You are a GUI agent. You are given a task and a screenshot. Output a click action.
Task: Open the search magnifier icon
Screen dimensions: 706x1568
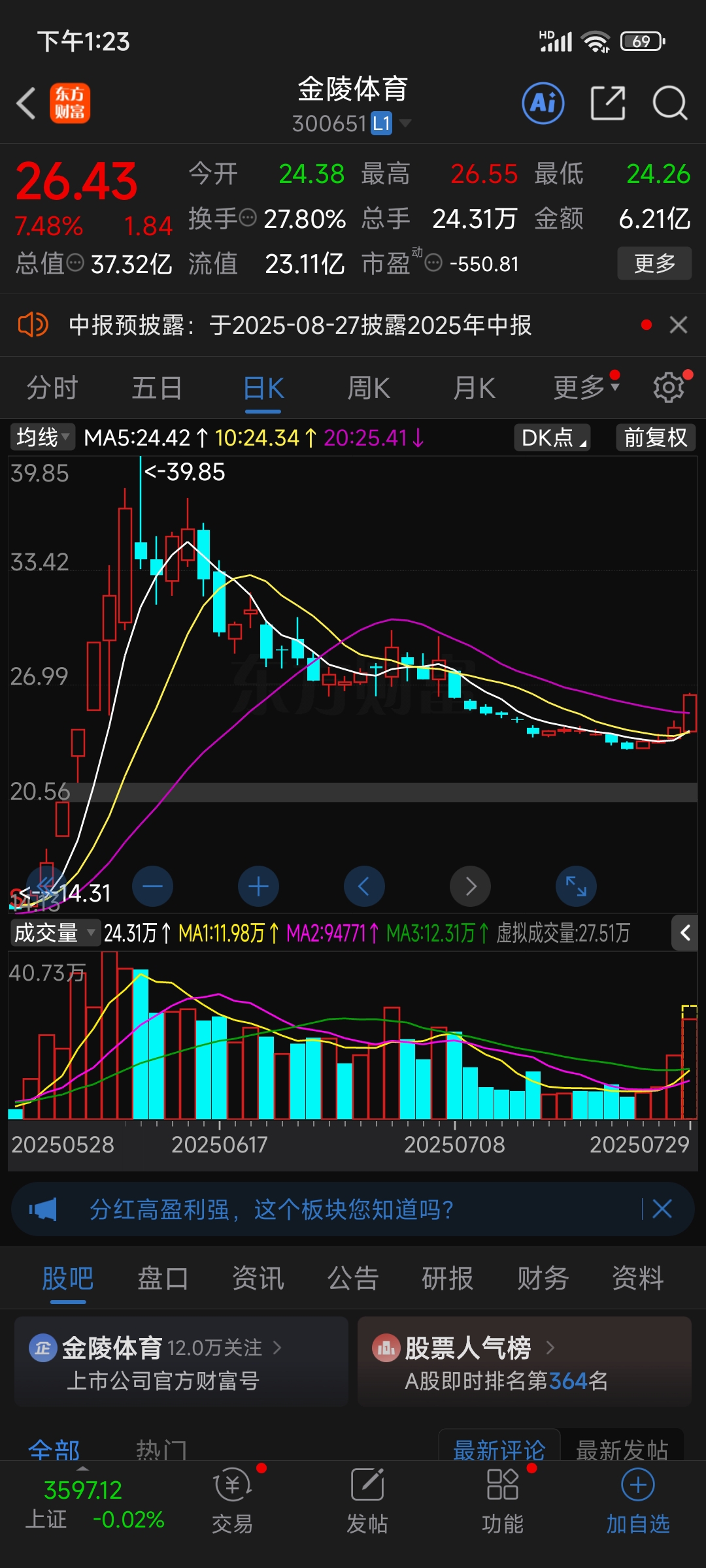click(x=670, y=103)
